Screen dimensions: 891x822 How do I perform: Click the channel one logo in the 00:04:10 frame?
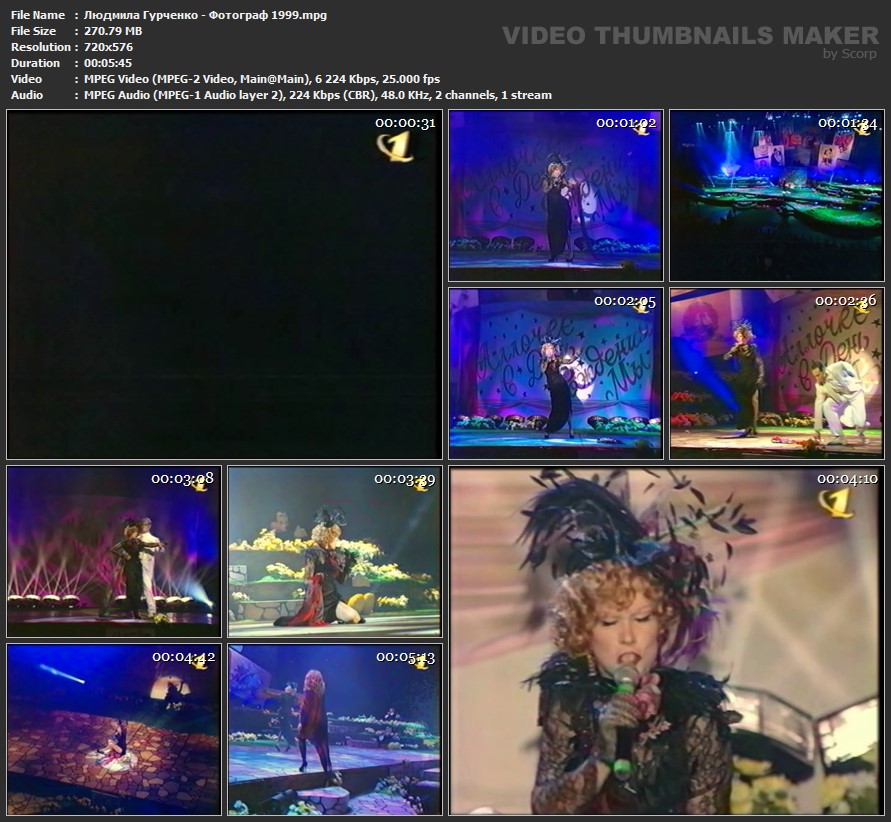click(837, 503)
